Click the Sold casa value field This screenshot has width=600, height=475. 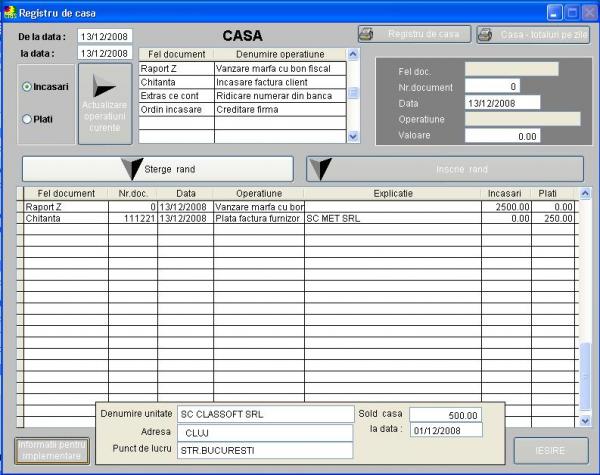point(445,415)
